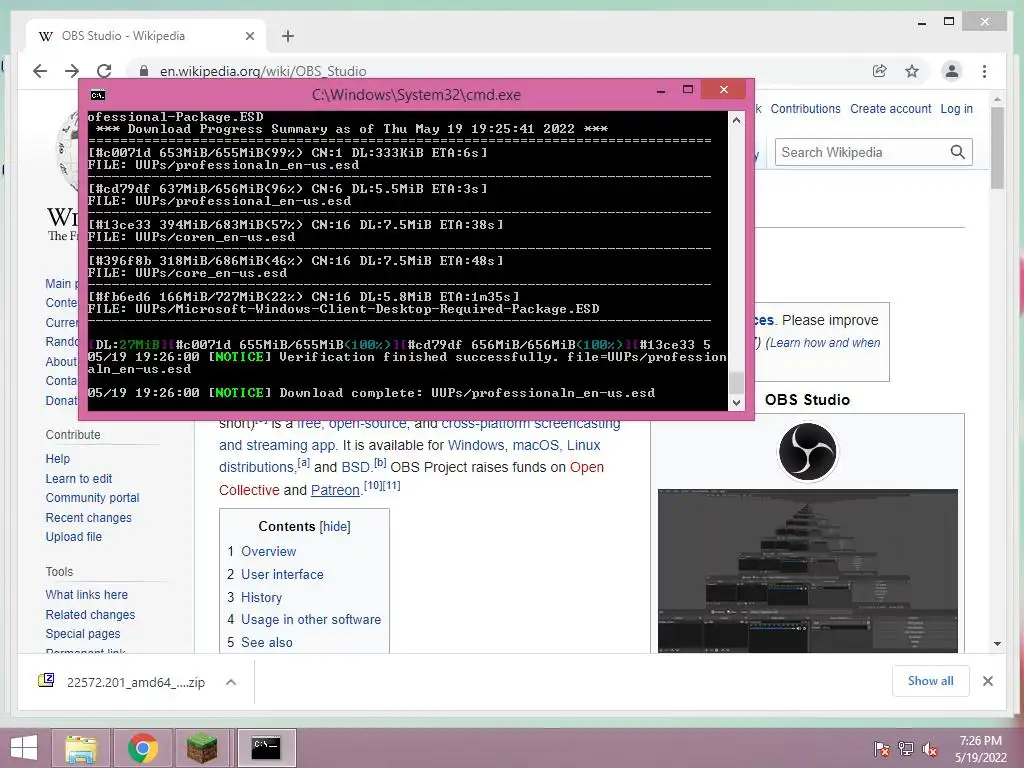Jump to See also section

(x=266, y=643)
